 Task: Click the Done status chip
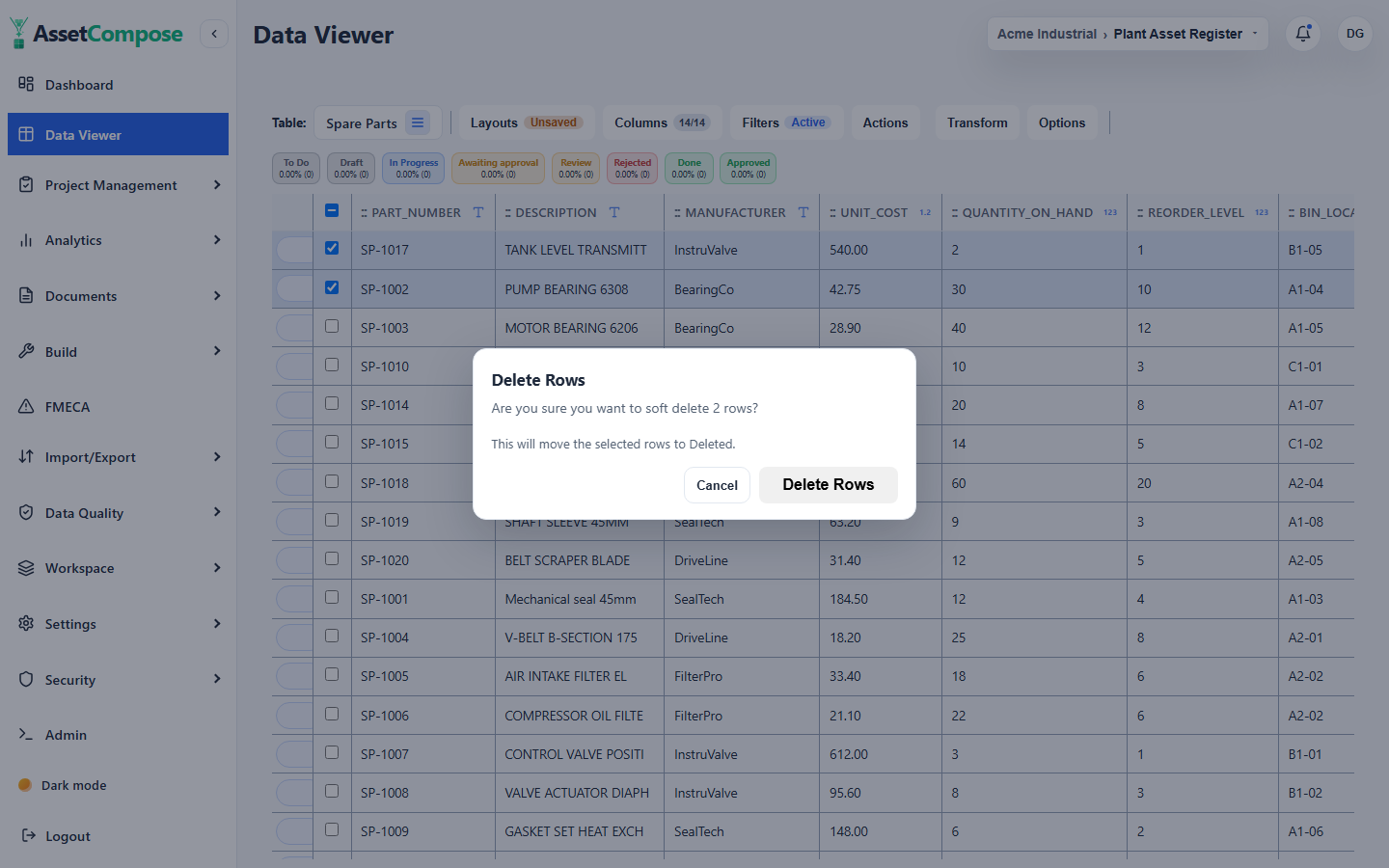pos(689,168)
